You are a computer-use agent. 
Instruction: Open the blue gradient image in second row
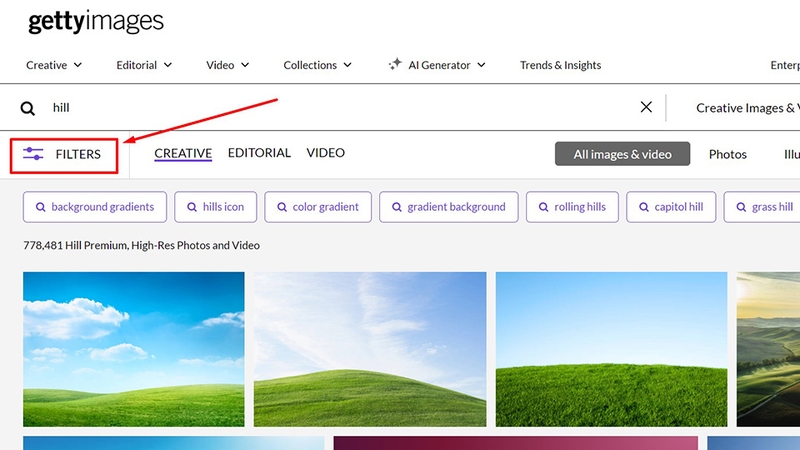[x=173, y=443]
